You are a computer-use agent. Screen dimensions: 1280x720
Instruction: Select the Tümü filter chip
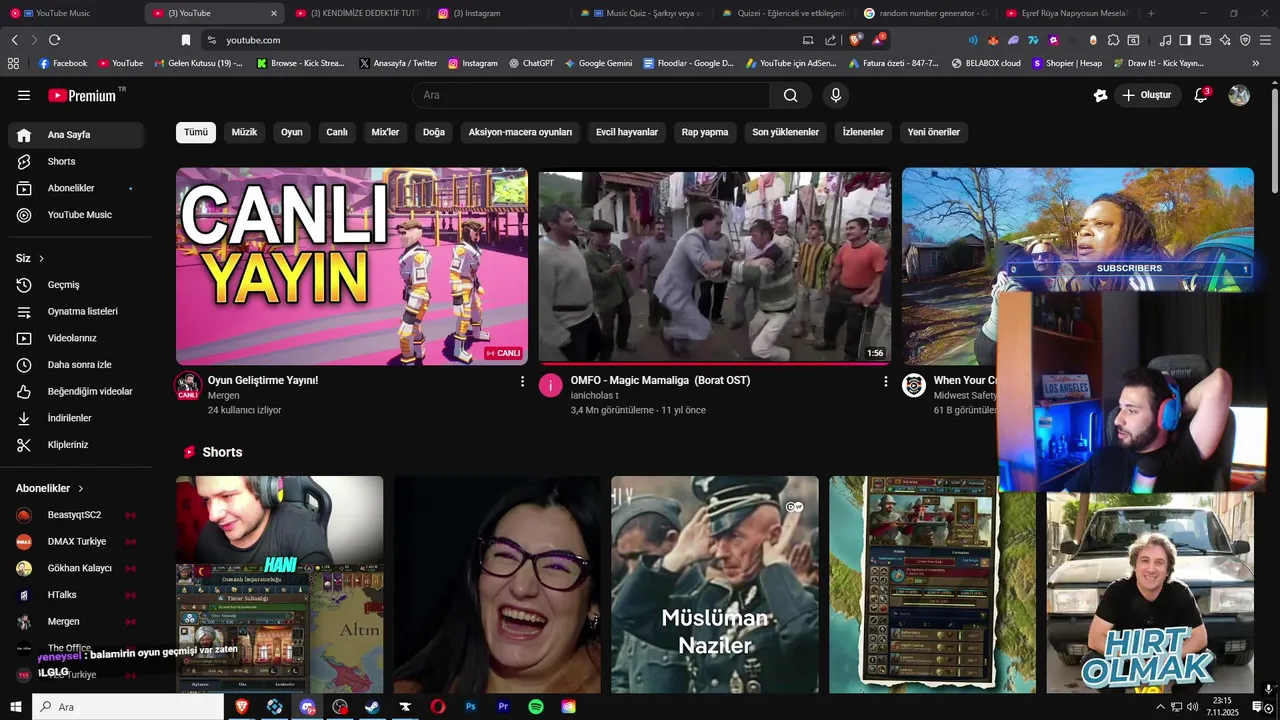click(196, 132)
